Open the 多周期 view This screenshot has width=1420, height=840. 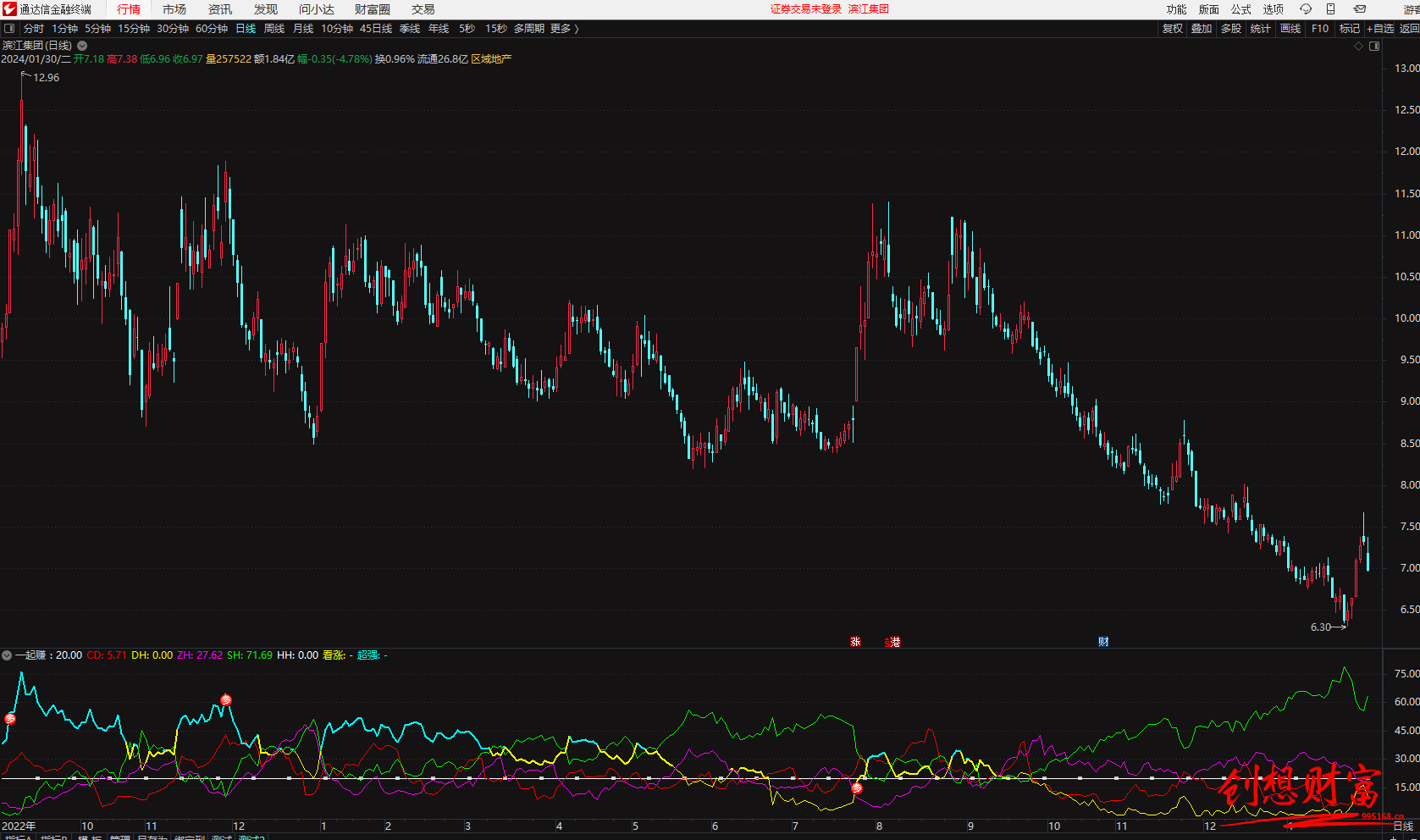(x=529, y=29)
